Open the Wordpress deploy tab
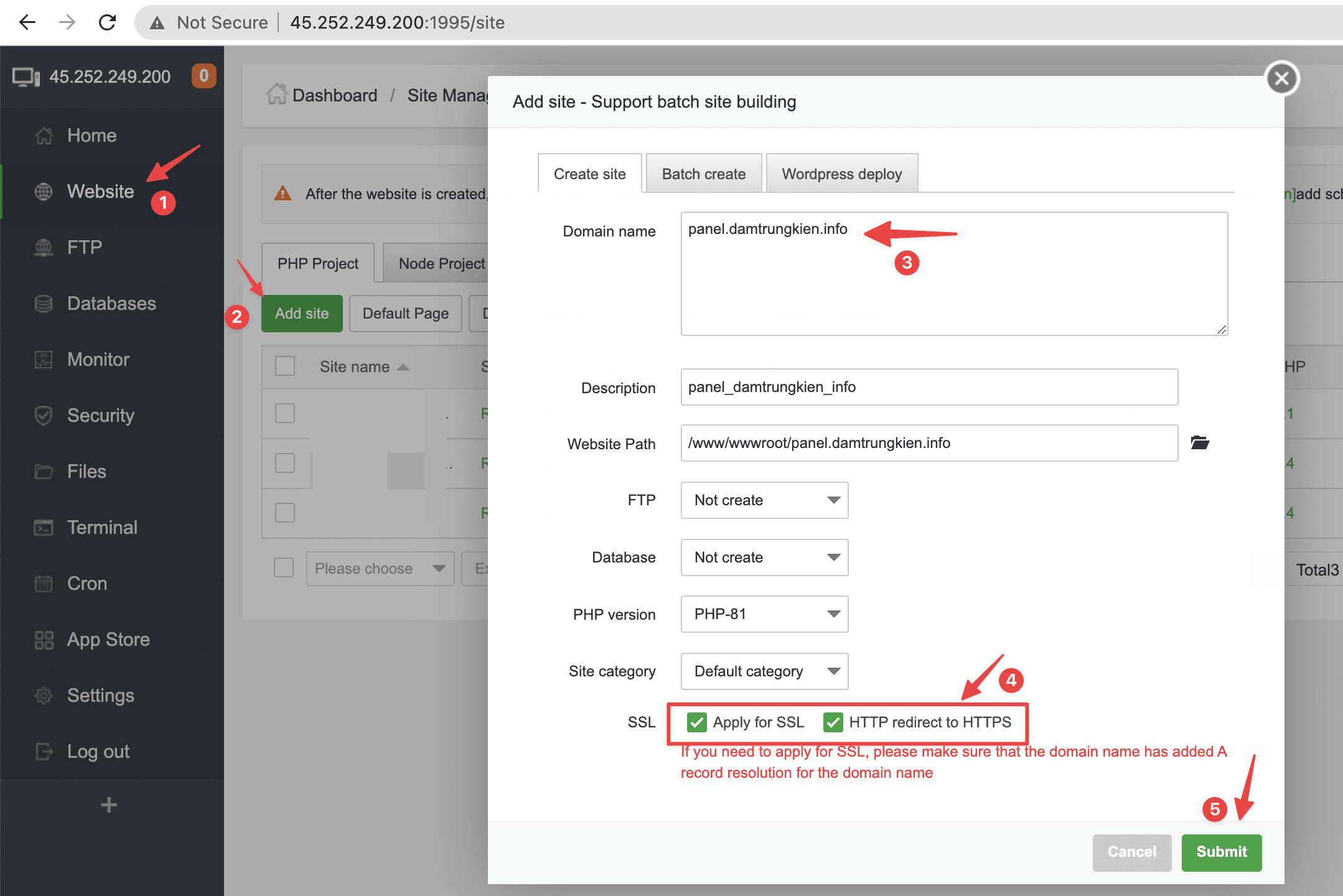This screenshot has width=1343, height=896. coord(841,174)
